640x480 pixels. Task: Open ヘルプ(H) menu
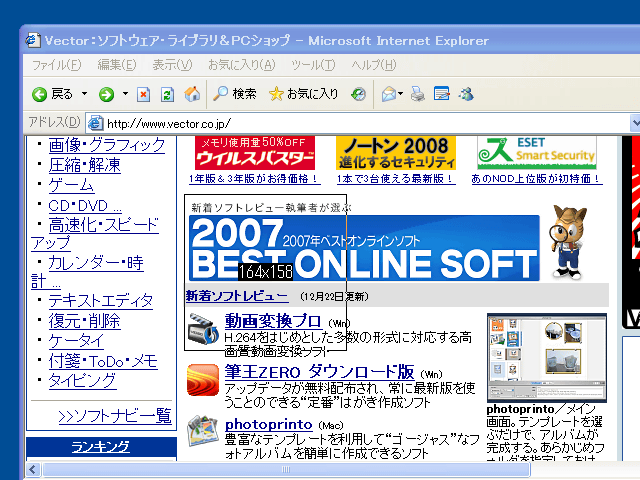tap(373, 65)
